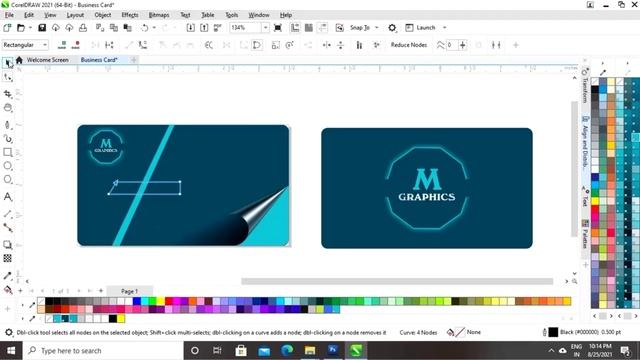Select the Connector tool

8,227
